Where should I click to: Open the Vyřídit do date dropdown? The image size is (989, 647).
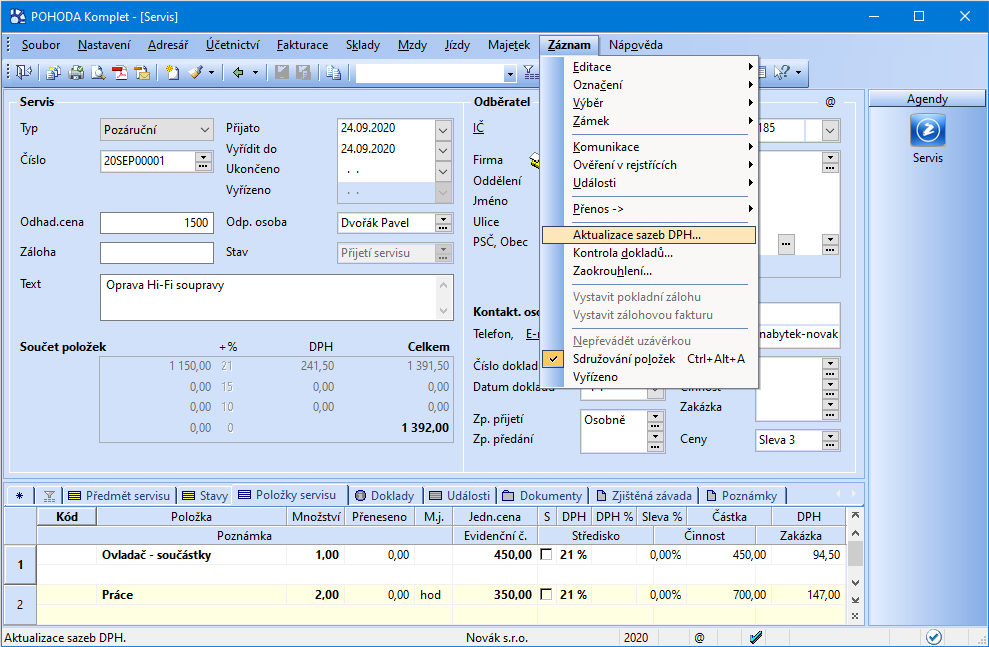(x=443, y=151)
